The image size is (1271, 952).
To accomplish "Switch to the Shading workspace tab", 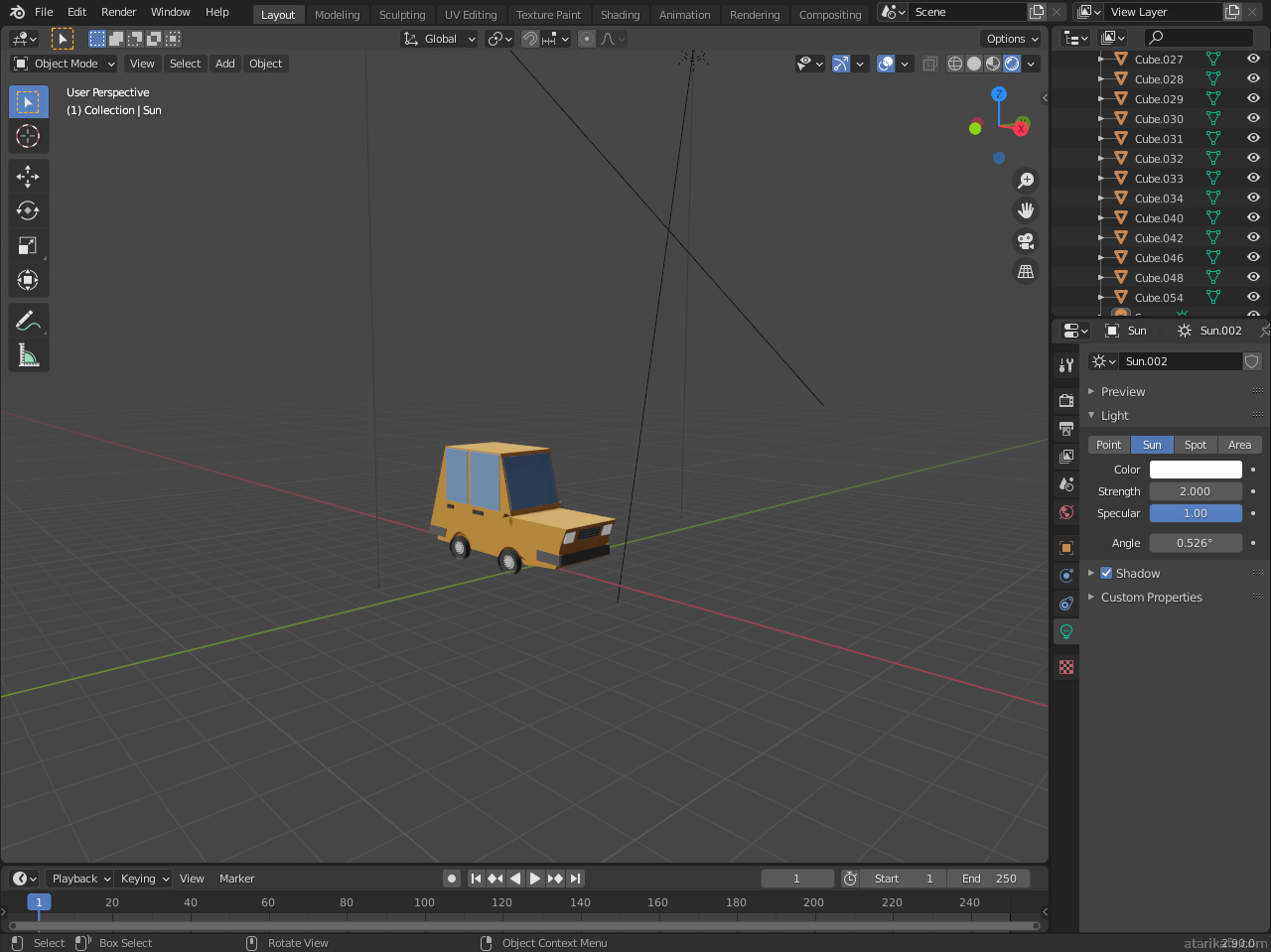I will pyautogui.click(x=620, y=15).
